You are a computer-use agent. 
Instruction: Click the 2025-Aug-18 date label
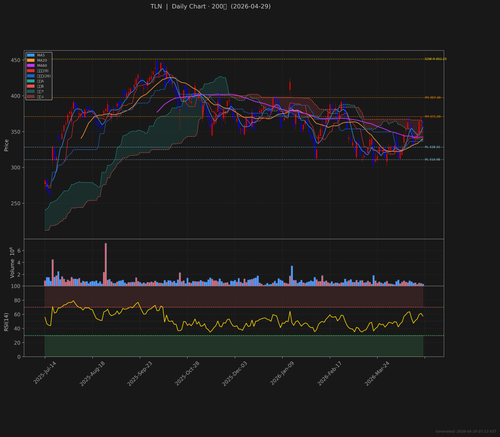click(x=92, y=373)
